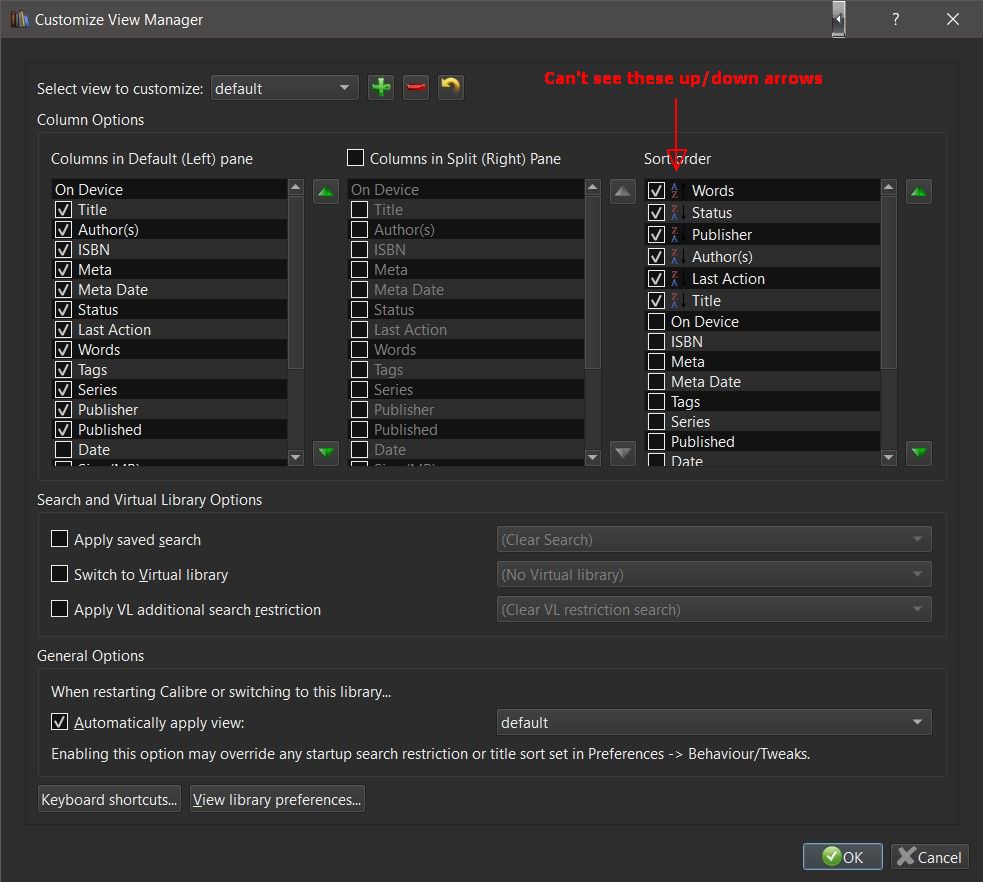Uncheck ISBN in left pane columns
Image resolution: width=983 pixels, height=882 pixels.
63,249
